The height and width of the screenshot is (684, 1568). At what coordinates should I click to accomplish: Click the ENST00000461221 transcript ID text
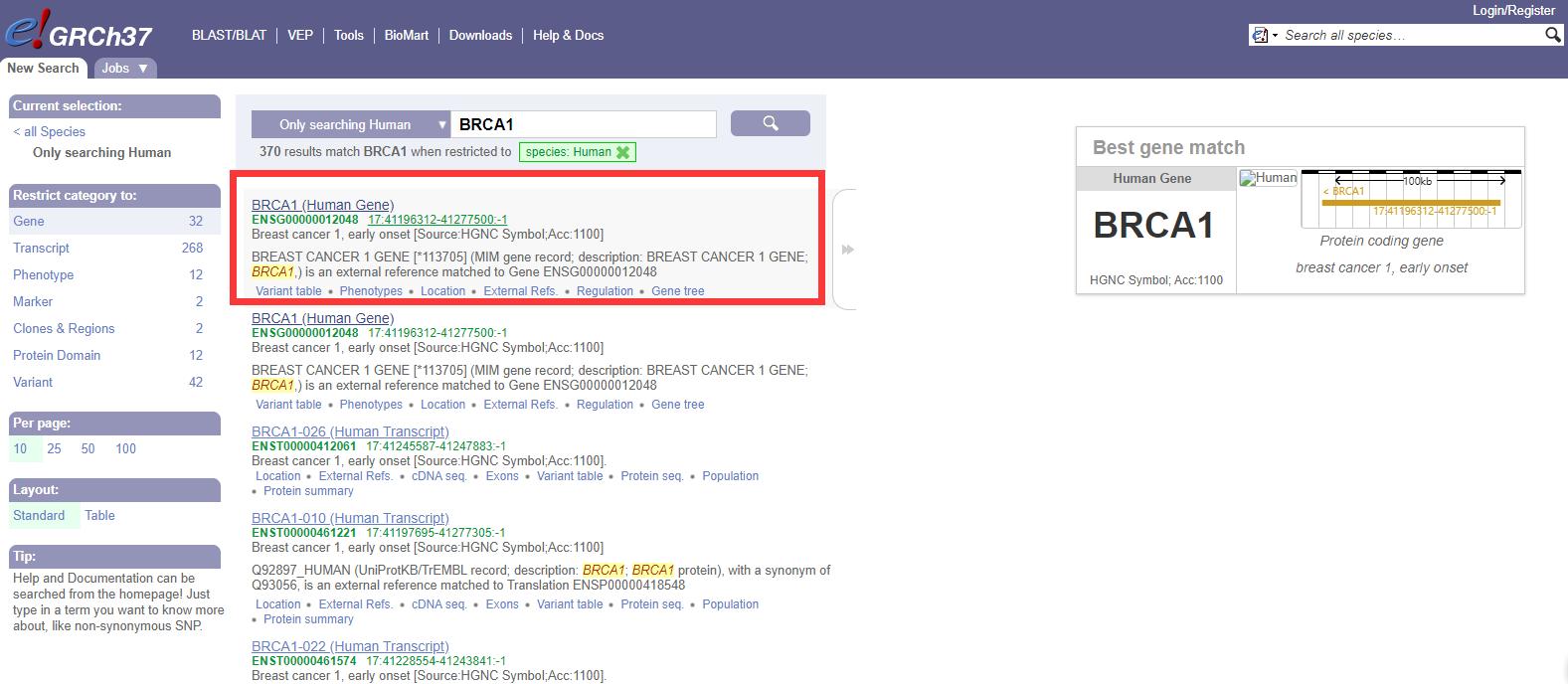[x=304, y=533]
